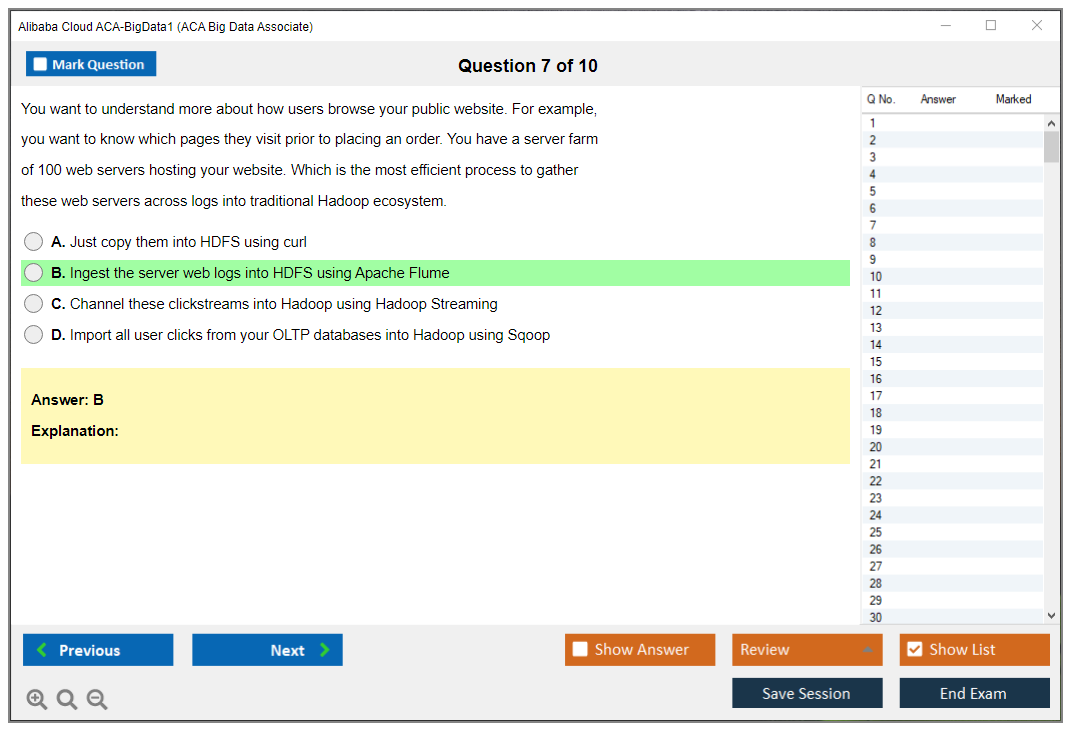
Task: Click the zoom out magnifier icon
Action: pyautogui.click(x=97, y=700)
